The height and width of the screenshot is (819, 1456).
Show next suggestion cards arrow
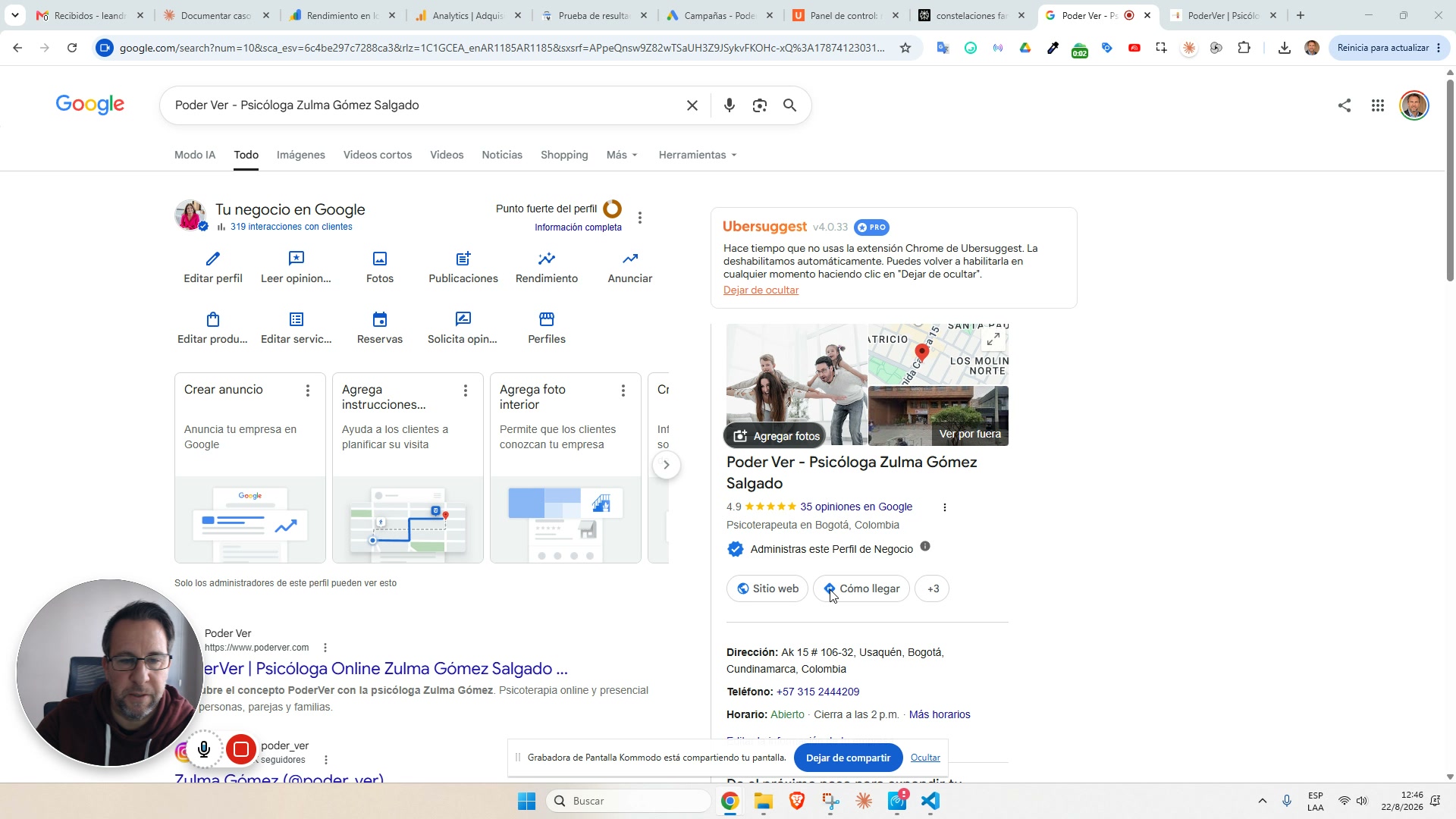click(667, 465)
